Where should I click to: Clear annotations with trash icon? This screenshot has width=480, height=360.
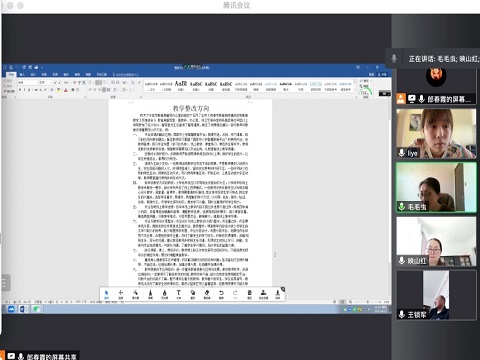click(x=249, y=294)
